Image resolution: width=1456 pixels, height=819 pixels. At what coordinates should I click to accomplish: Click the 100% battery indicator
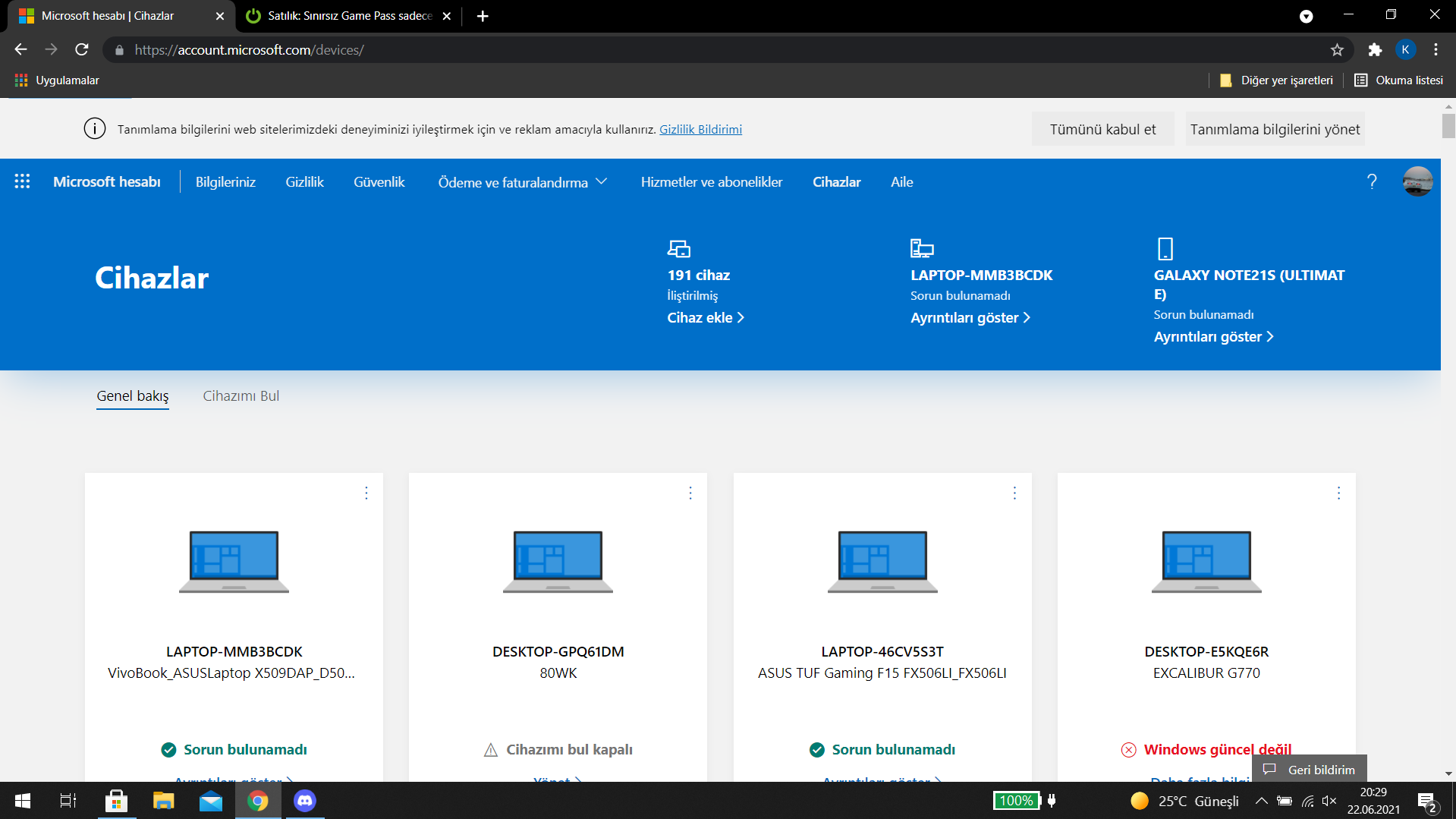(x=1017, y=801)
